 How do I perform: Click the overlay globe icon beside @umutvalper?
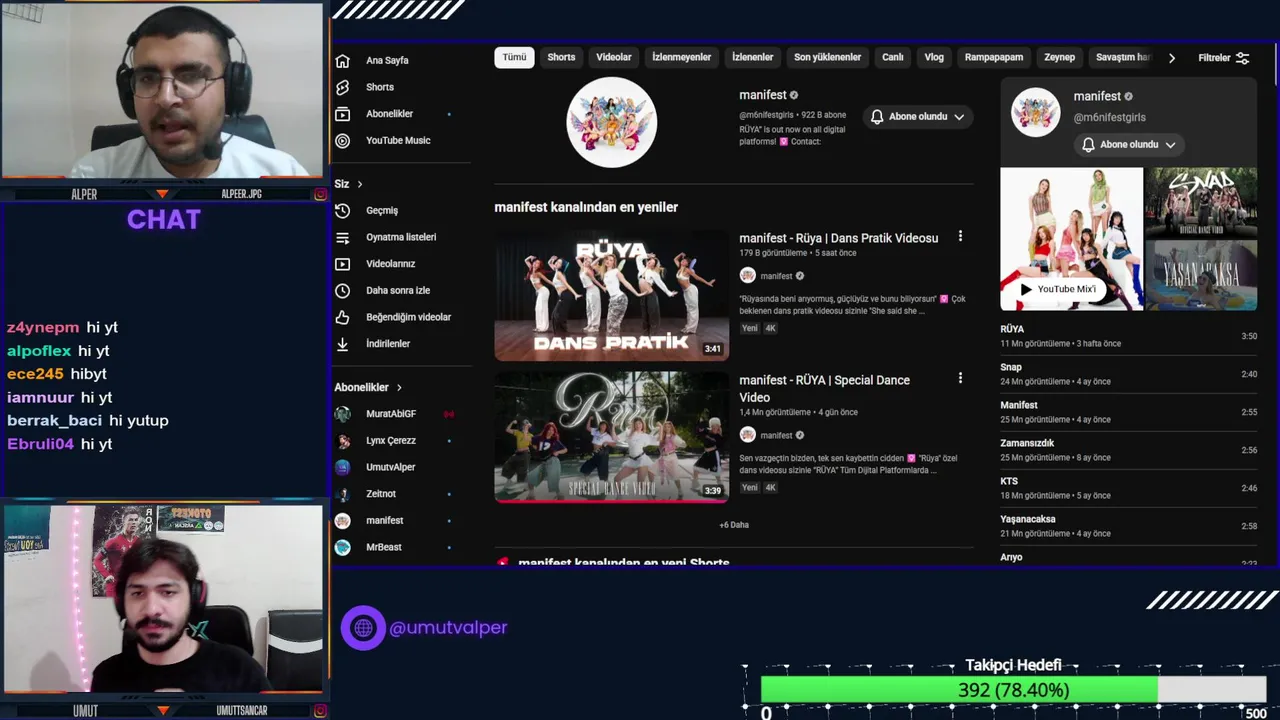point(363,628)
